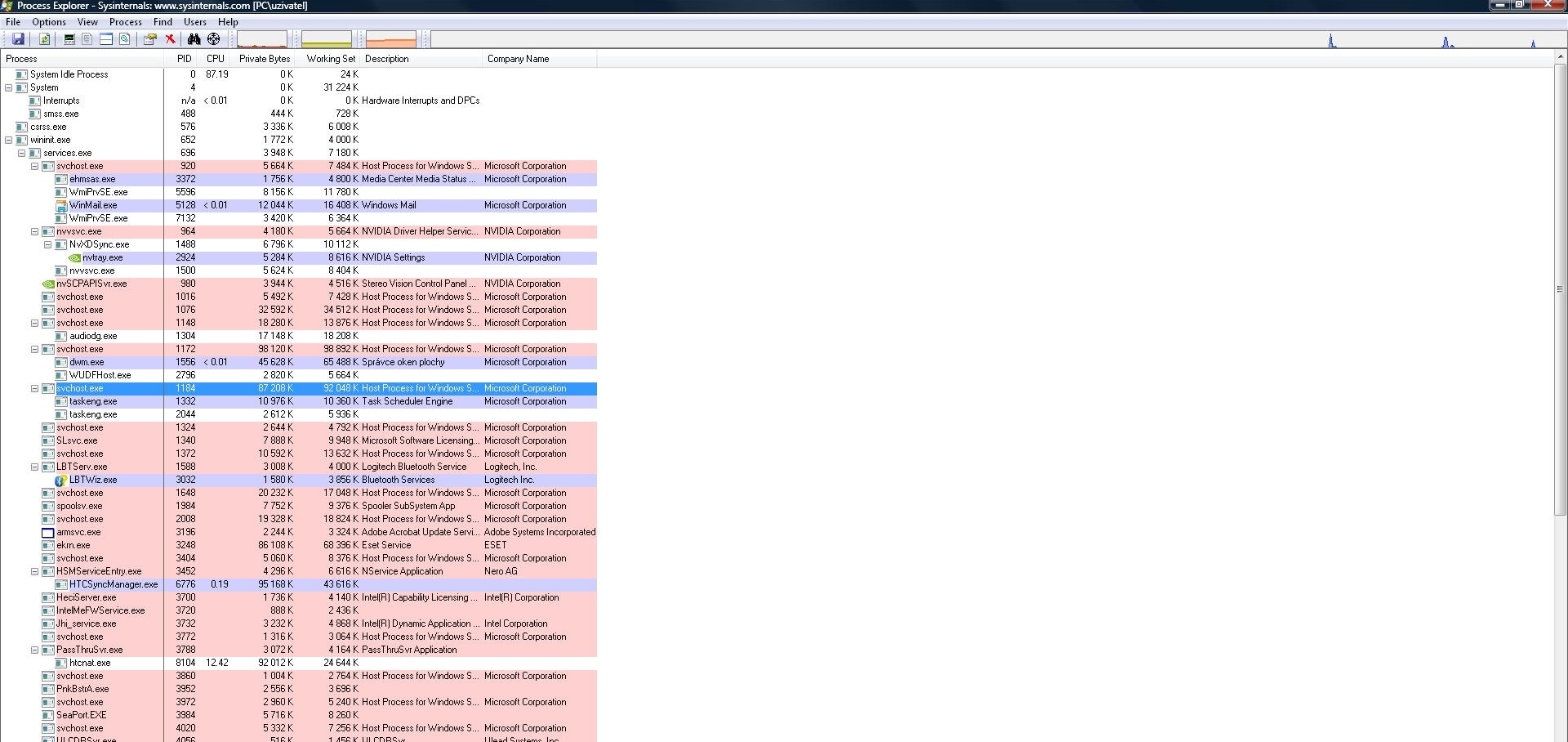Sort by the Description column header
1568x742 pixels.
pos(421,59)
